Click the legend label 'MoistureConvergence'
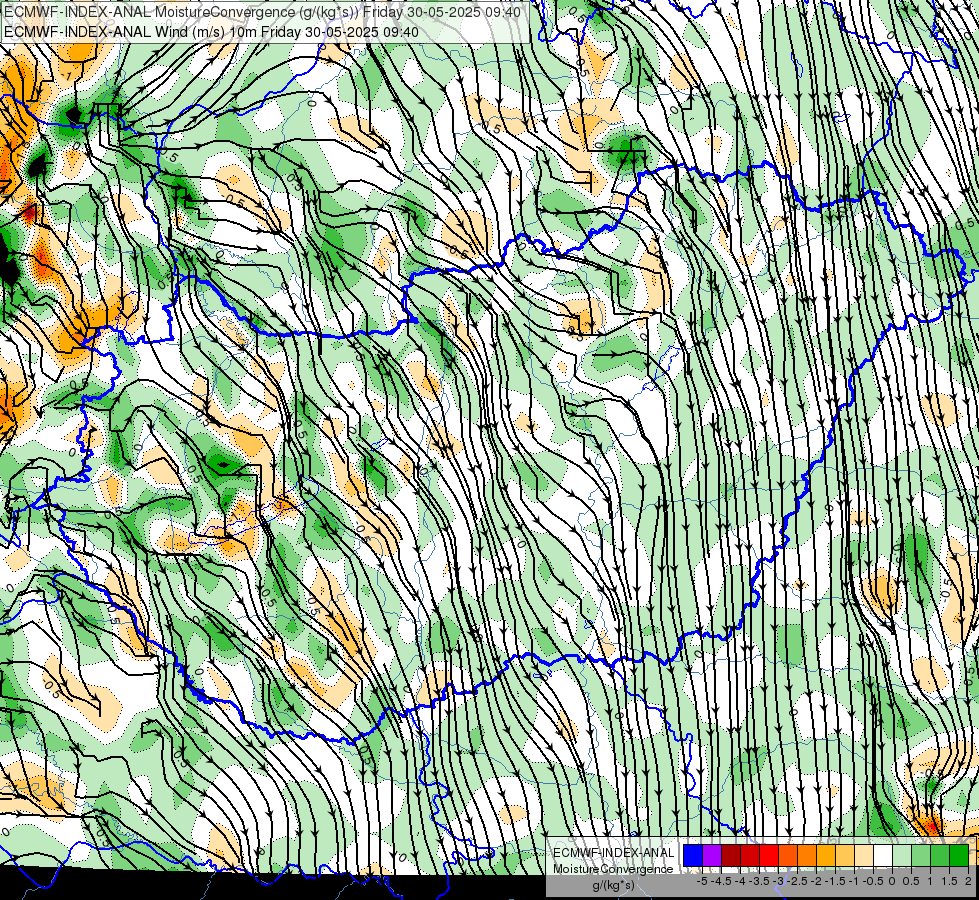This screenshot has width=979, height=900. (613, 869)
